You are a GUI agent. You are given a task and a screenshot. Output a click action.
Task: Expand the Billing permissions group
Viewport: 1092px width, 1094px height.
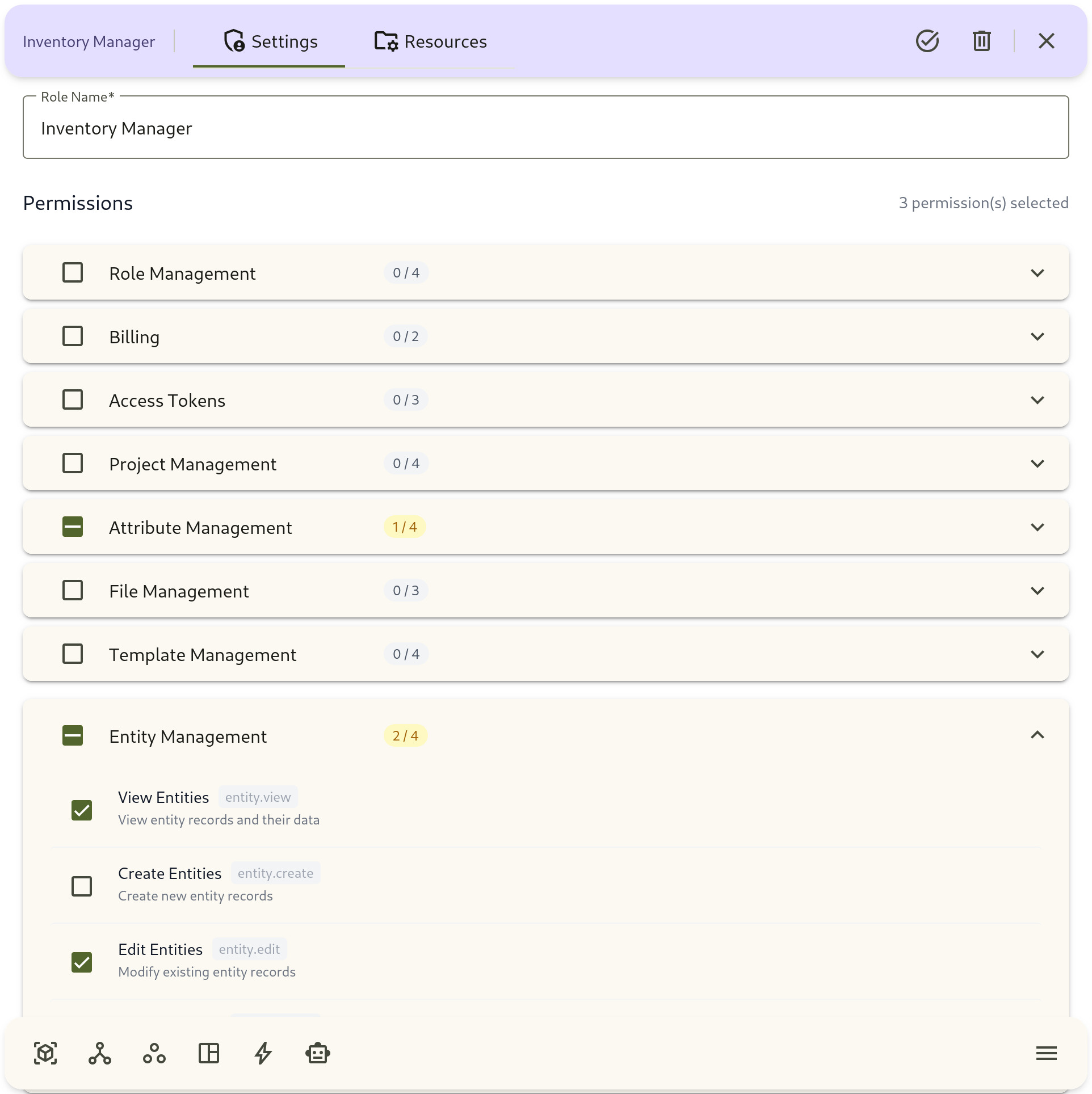pyautogui.click(x=1039, y=336)
